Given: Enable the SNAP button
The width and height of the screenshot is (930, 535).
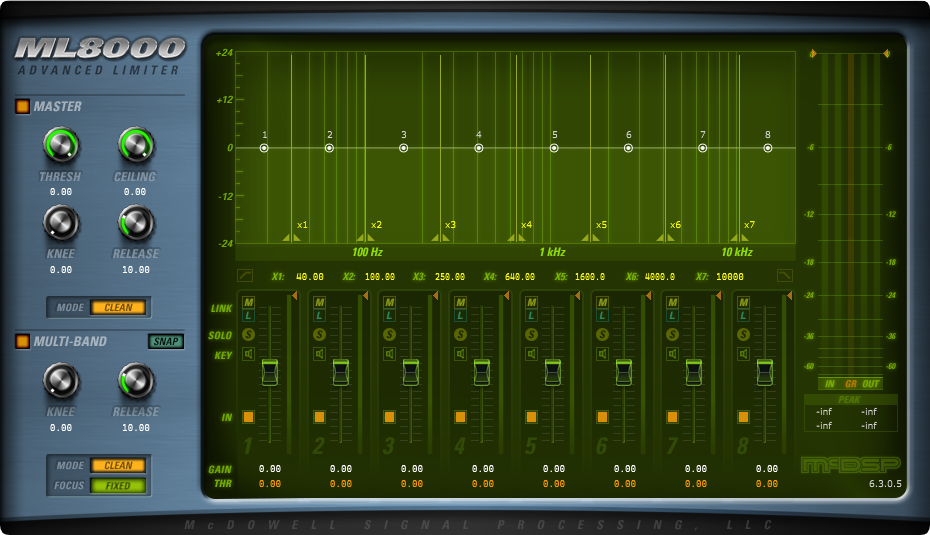Looking at the screenshot, I should tap(165, 342).
